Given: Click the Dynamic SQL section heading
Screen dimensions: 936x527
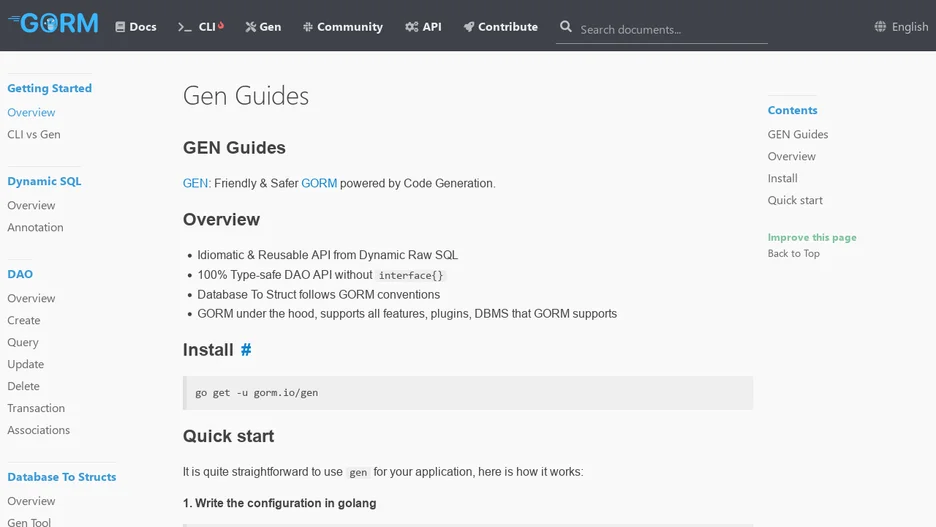Looking at the screenshot, I should [44, 181].
